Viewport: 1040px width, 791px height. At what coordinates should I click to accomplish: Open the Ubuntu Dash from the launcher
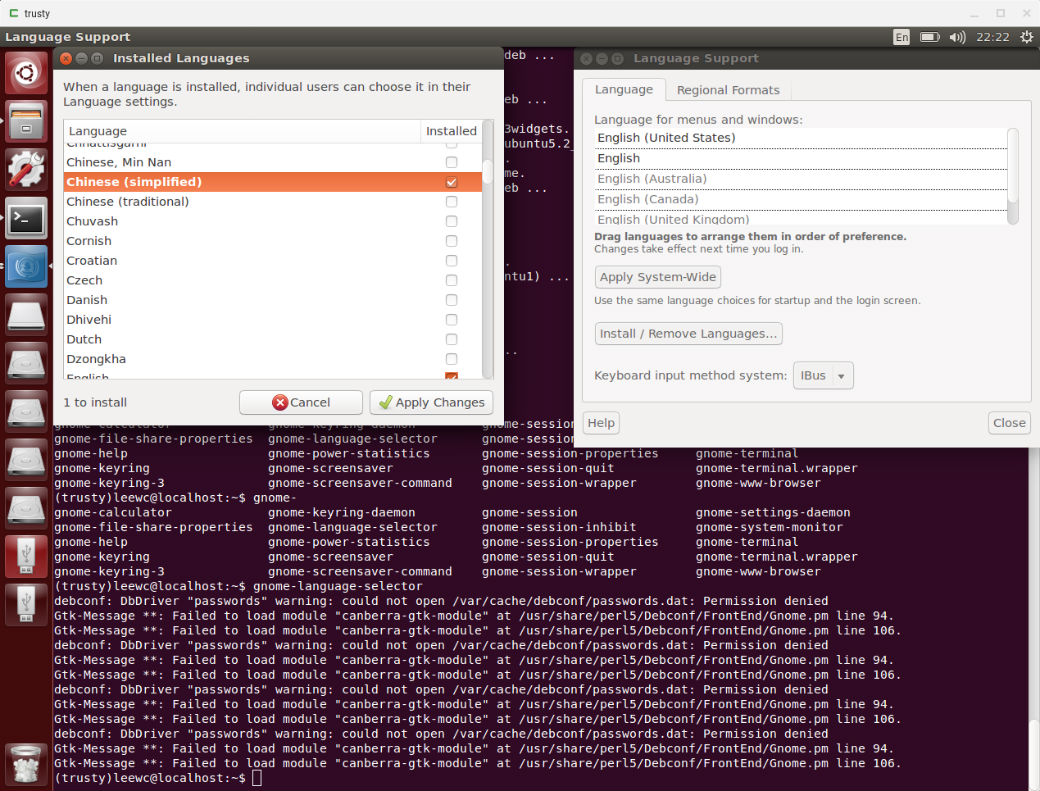[26, 72]
